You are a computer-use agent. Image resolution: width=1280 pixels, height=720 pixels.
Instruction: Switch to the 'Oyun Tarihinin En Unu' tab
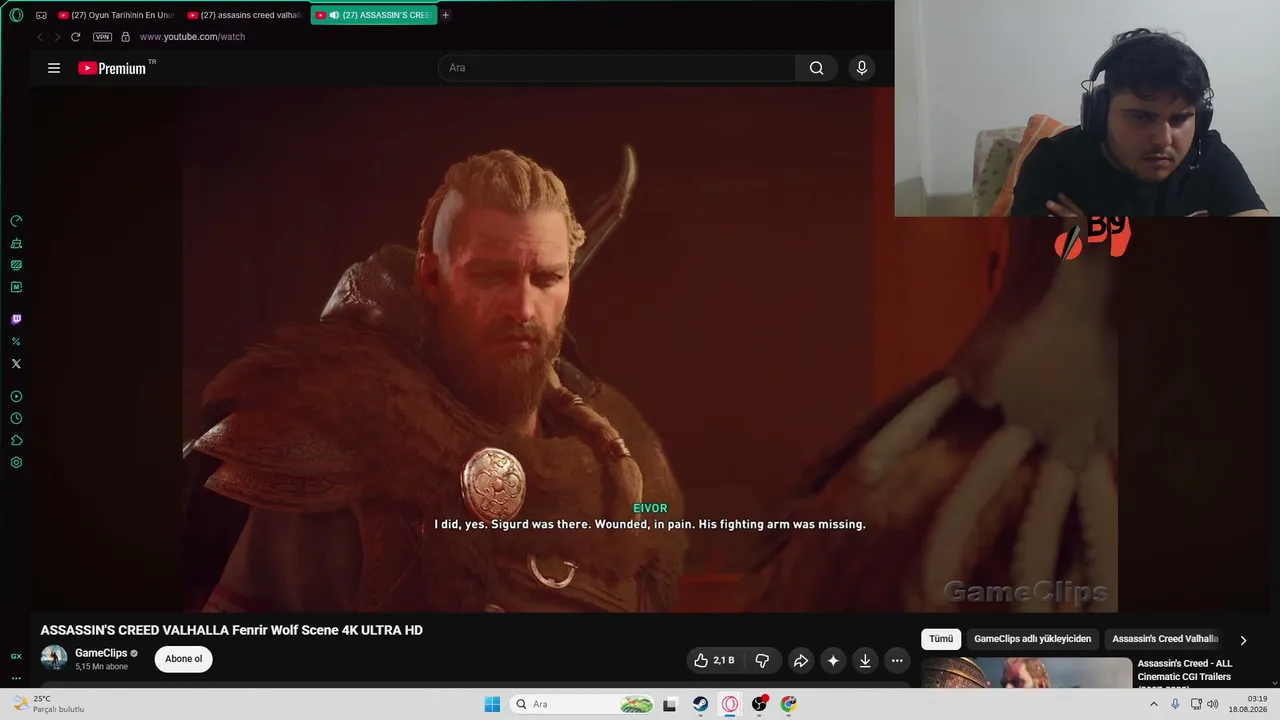(x=116, y=15)
